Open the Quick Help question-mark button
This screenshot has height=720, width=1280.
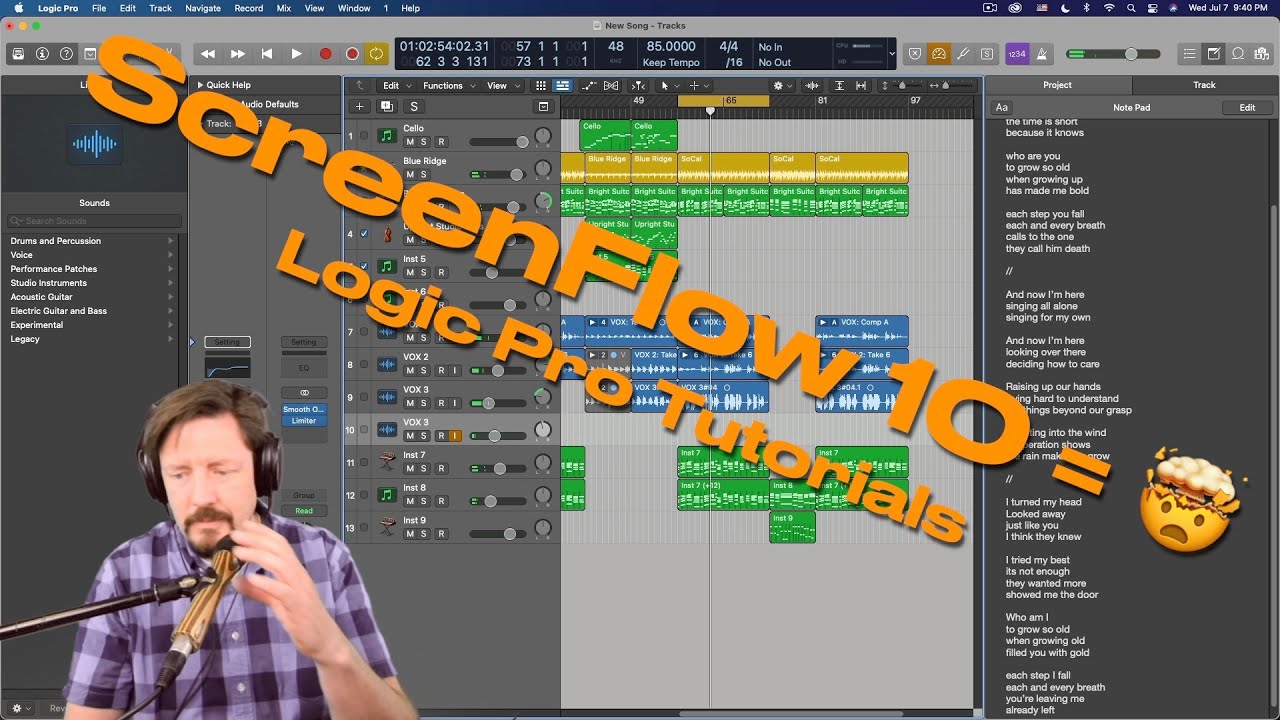coord(66,54)
